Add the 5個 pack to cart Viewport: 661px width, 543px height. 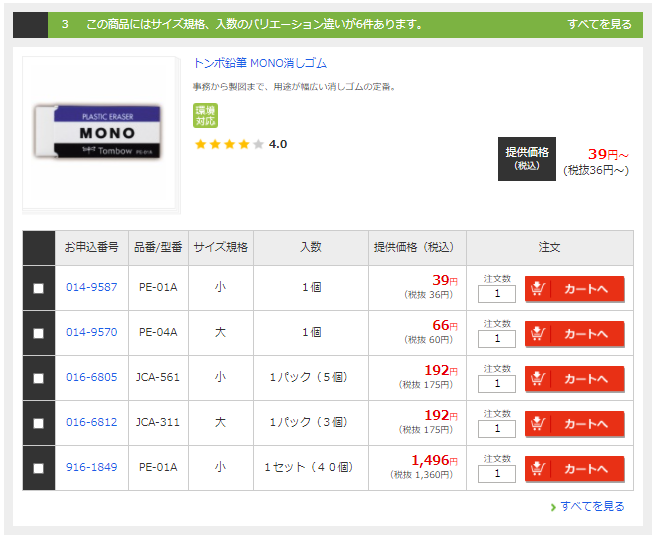pos(575,379)
